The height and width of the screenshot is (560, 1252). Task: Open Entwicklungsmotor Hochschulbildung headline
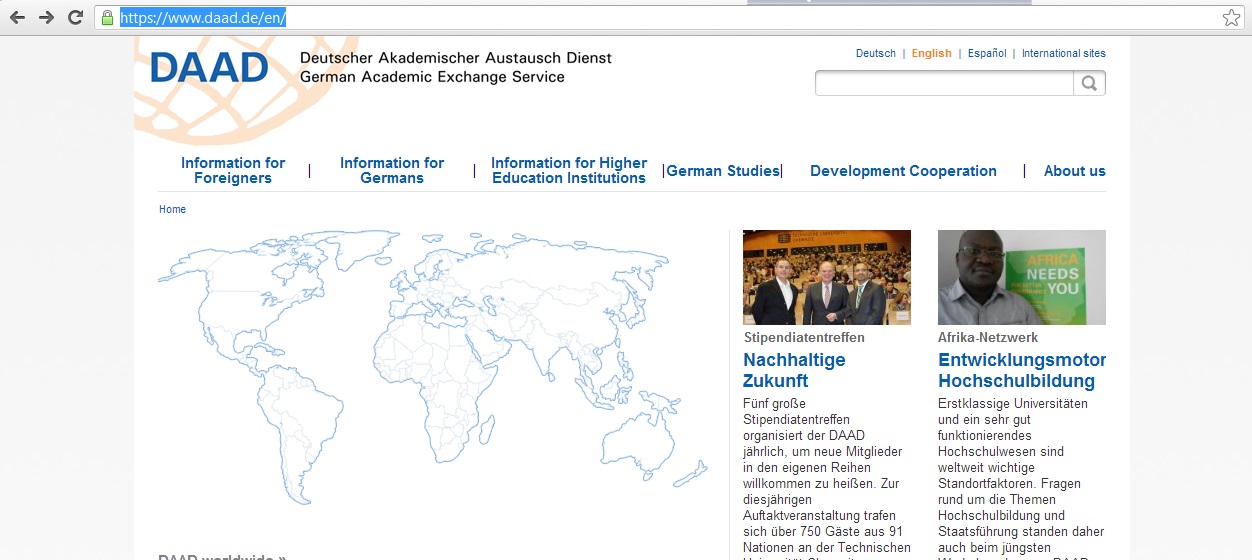pyautogui.click(x=1022, y=370)
